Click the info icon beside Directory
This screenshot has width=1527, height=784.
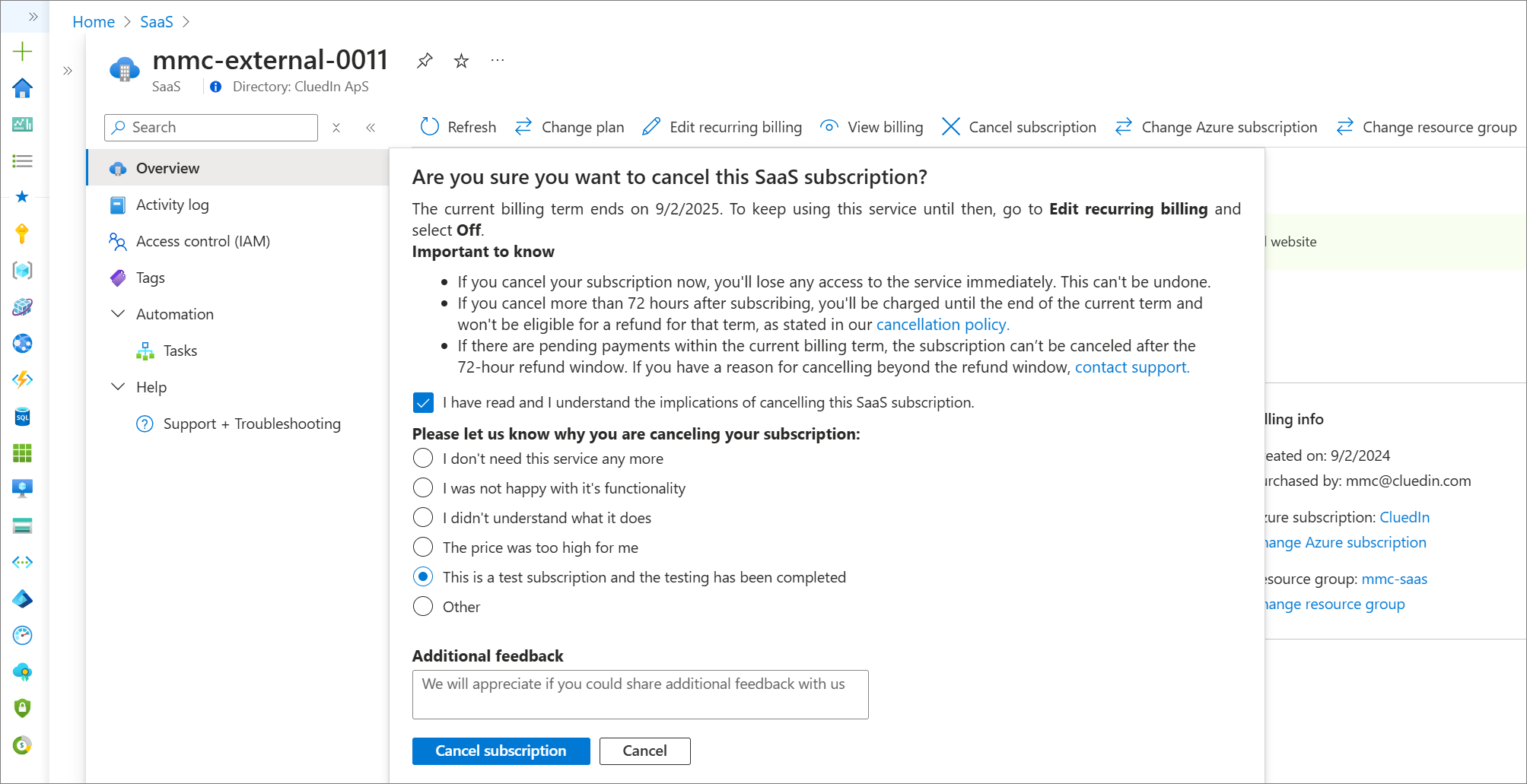pos(216,87)
